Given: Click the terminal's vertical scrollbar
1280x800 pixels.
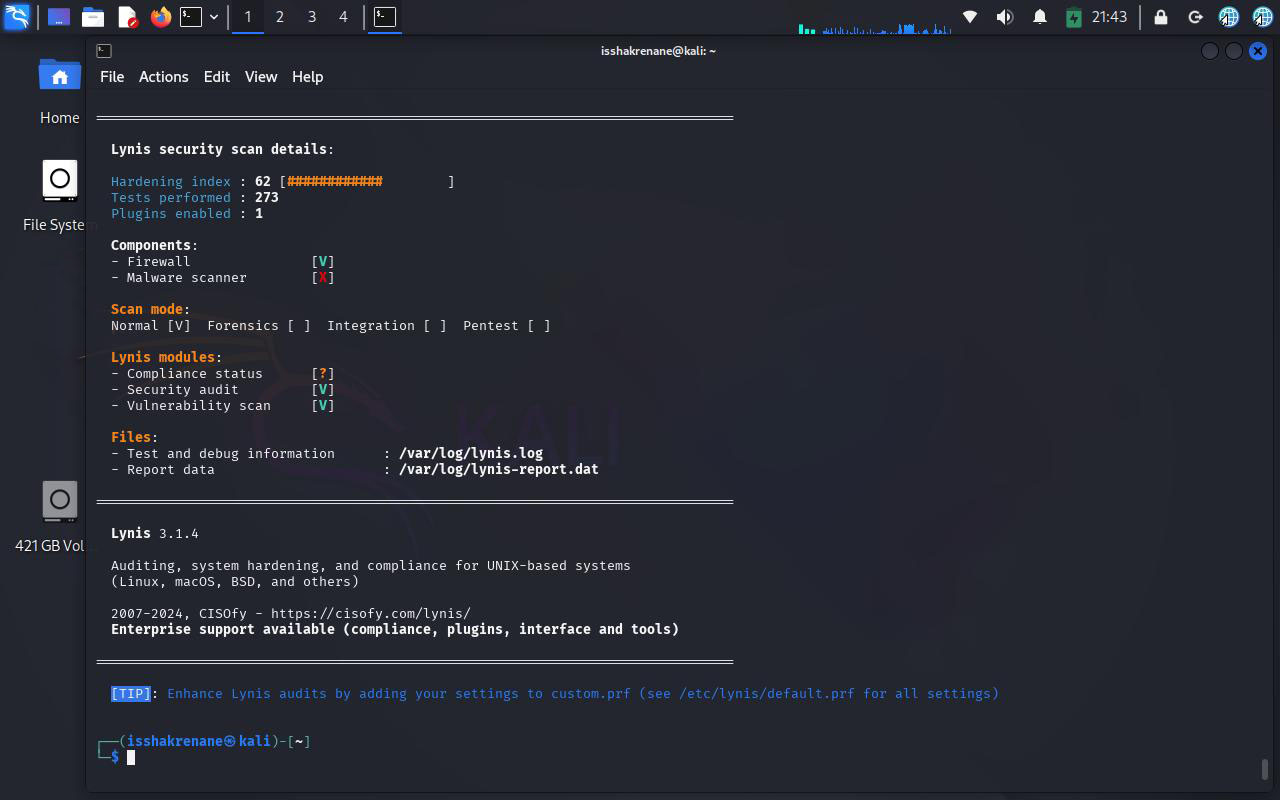Looking at the screenshot, I should pyautogui.click(x=1264, y=768).
